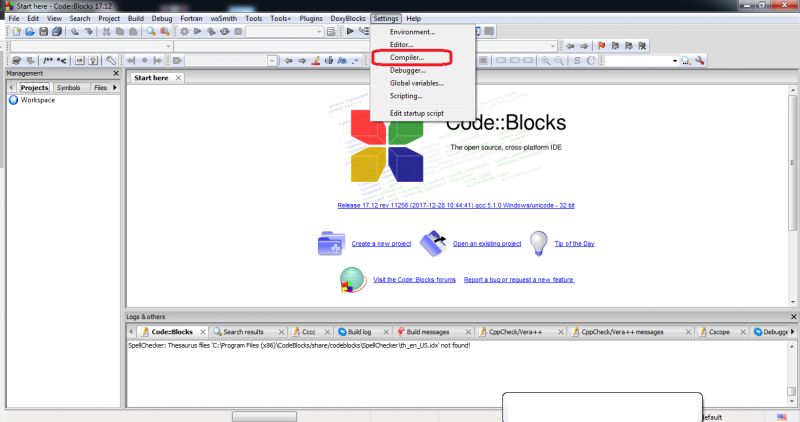Jump back using the left arrow icon
The image size is (800, 422).
pos(570,46)
